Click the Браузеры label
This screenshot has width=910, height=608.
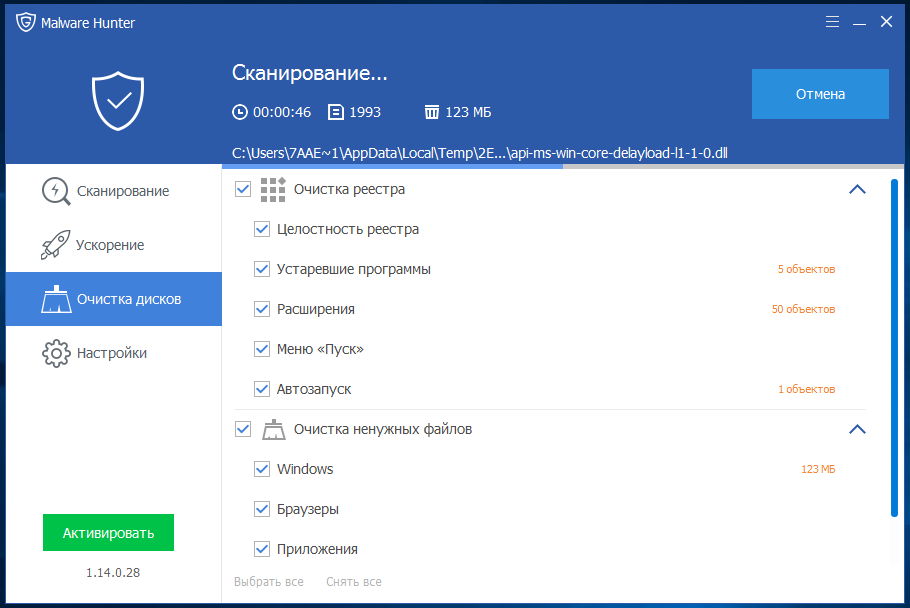click(x=308, y=509)
